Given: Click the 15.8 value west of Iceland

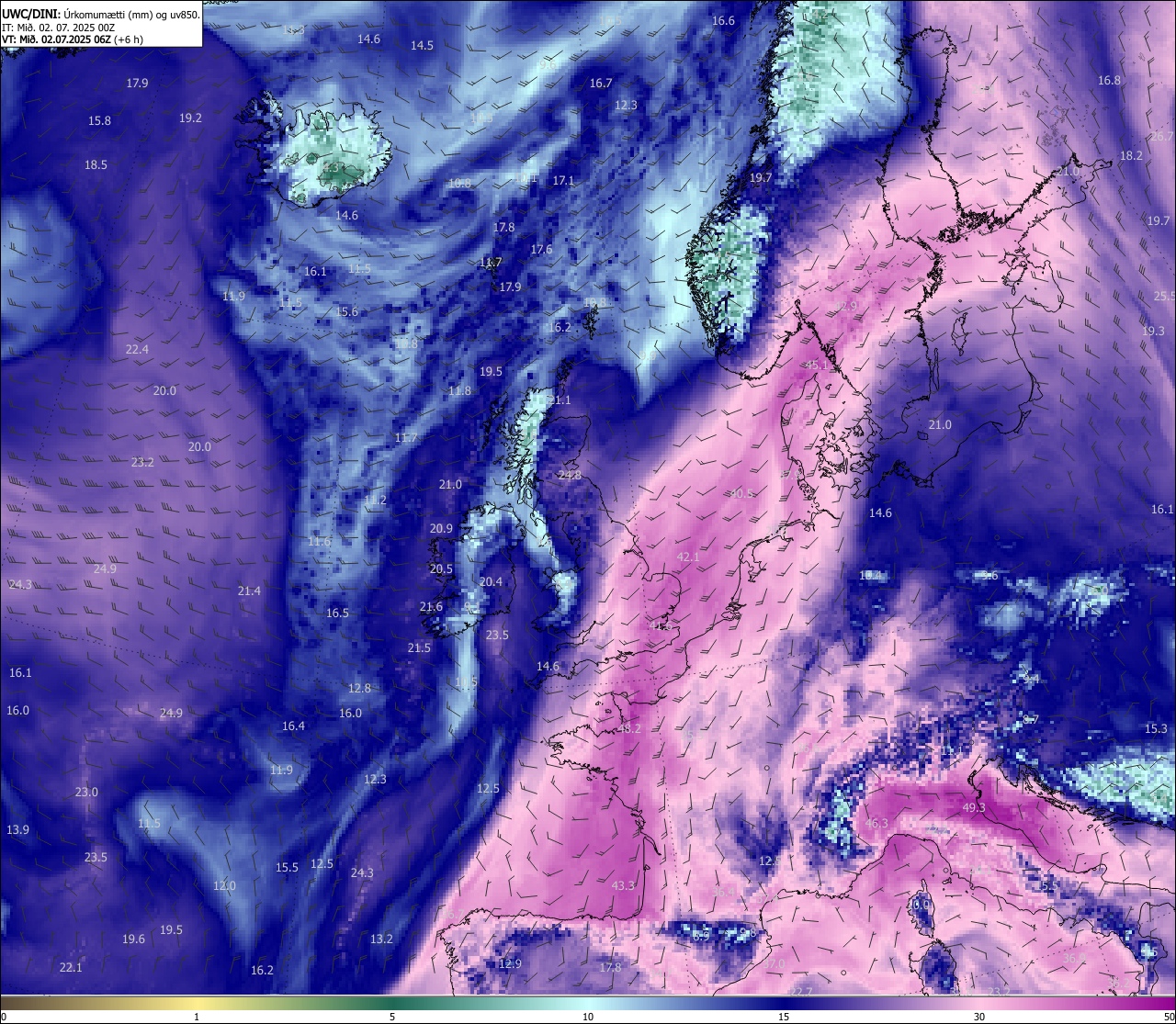Looking at the screenshot, I should coord(99,120).
